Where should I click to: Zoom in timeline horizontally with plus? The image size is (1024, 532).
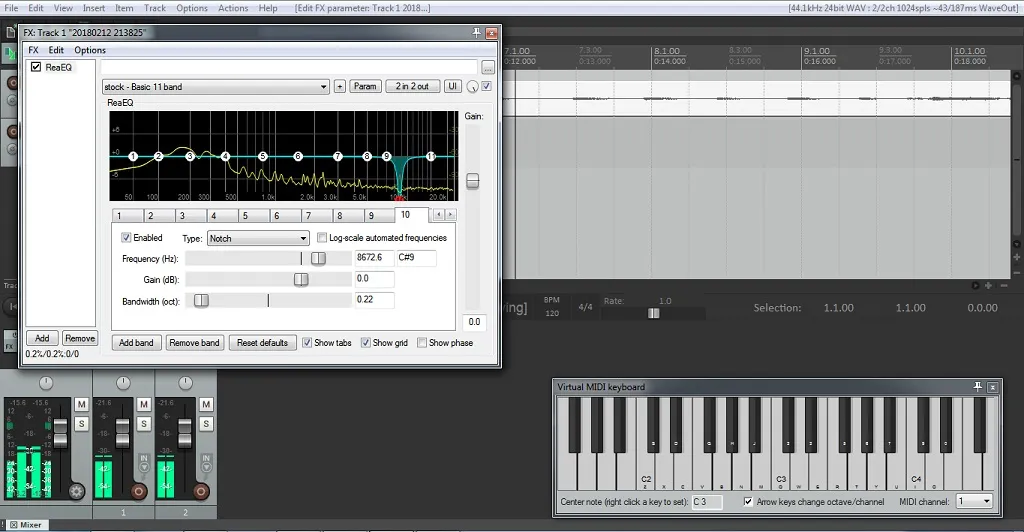pyautogui.click(x=988, y=285)
